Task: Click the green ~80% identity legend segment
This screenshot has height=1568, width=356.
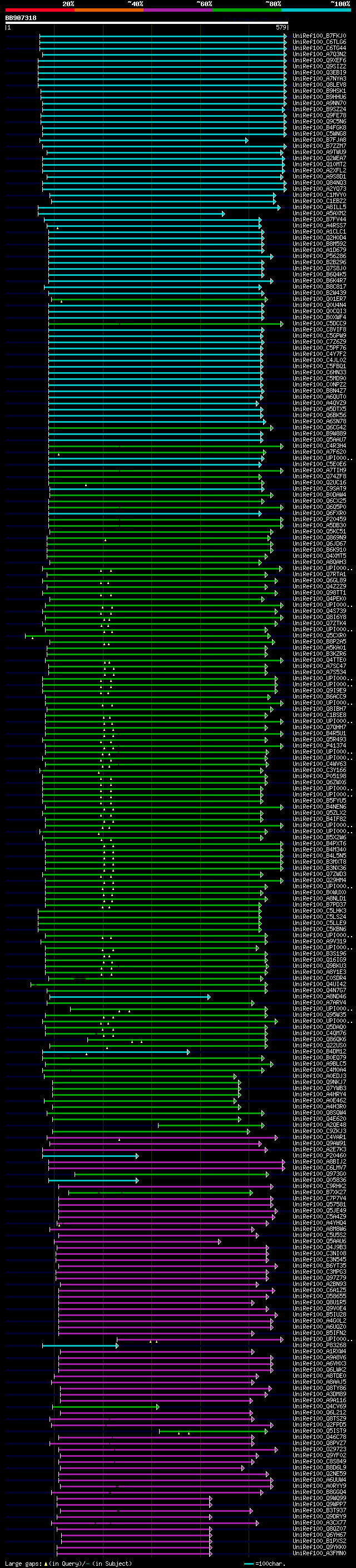Action: tap(247, 10)
